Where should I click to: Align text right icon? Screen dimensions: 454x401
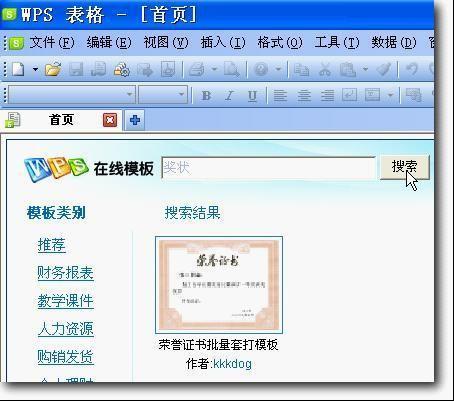coord(327,96)
